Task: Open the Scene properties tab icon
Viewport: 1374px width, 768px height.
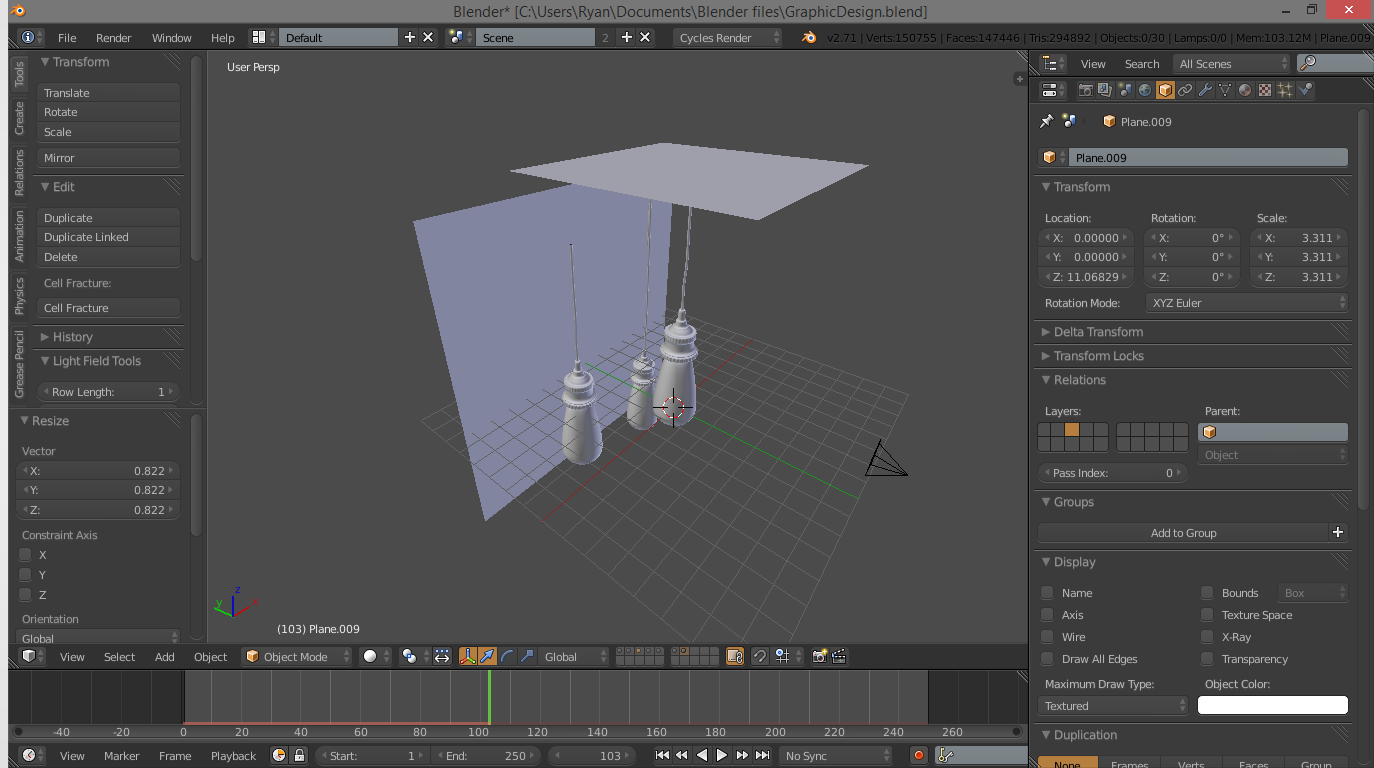Action: (1125, 90)
